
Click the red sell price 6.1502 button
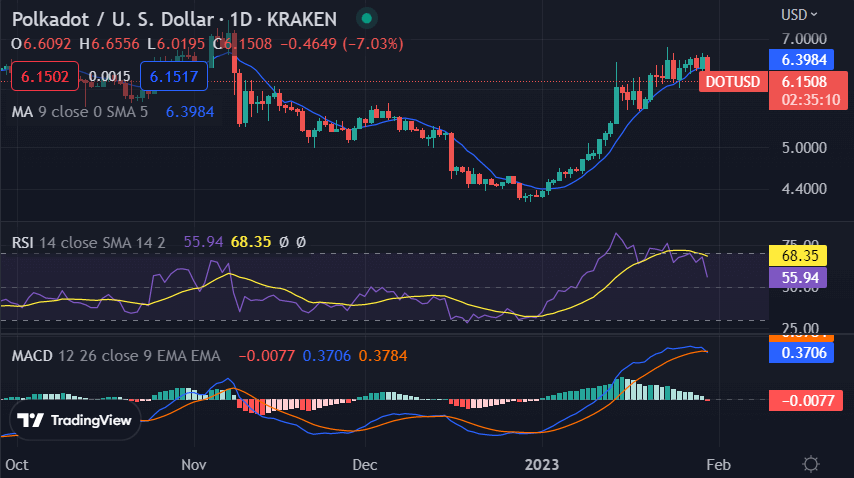point(45,76)
